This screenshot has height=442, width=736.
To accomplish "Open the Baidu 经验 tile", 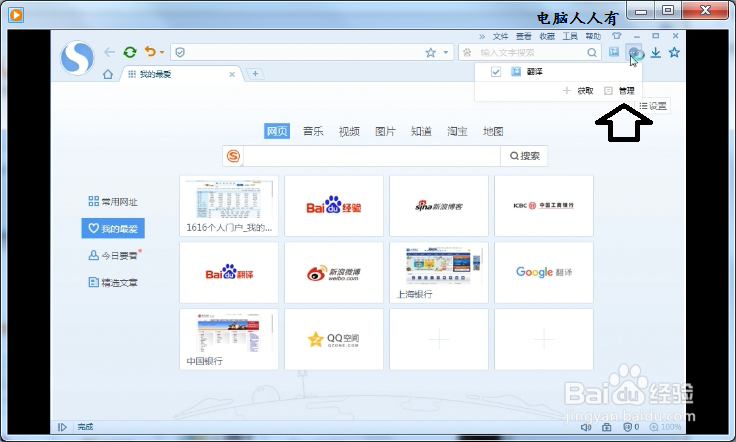I will click(334, 206).
